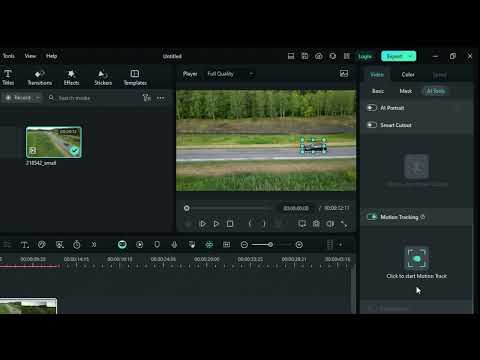Play the video in the player
The image size is (480, 360).
click(202, 224)
